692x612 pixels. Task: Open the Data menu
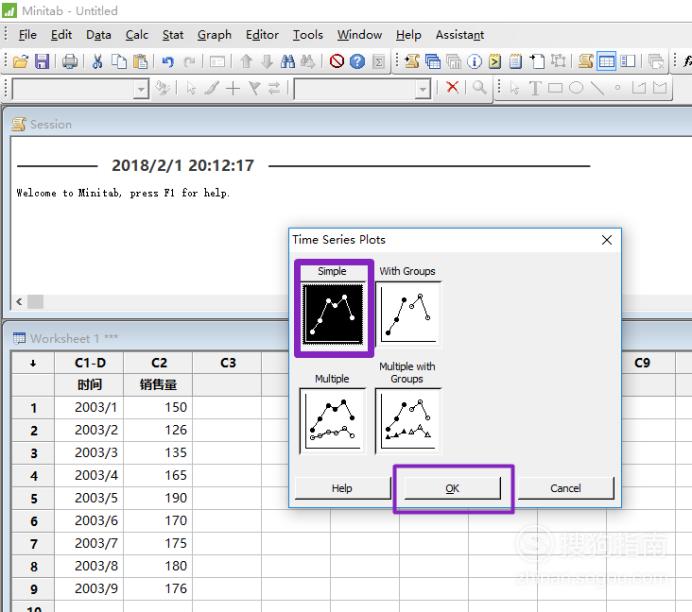coord(98,35)
